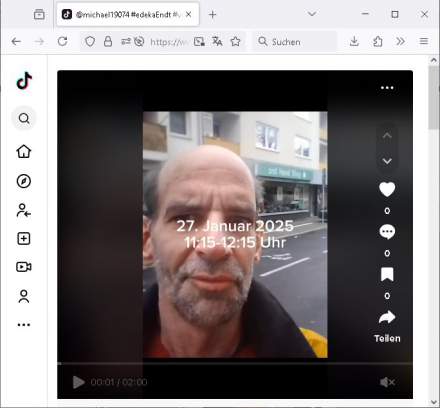The height and width of the screenshot is (408, 440).
Task: Click the Teilen share button
Action: coord(387,327)
